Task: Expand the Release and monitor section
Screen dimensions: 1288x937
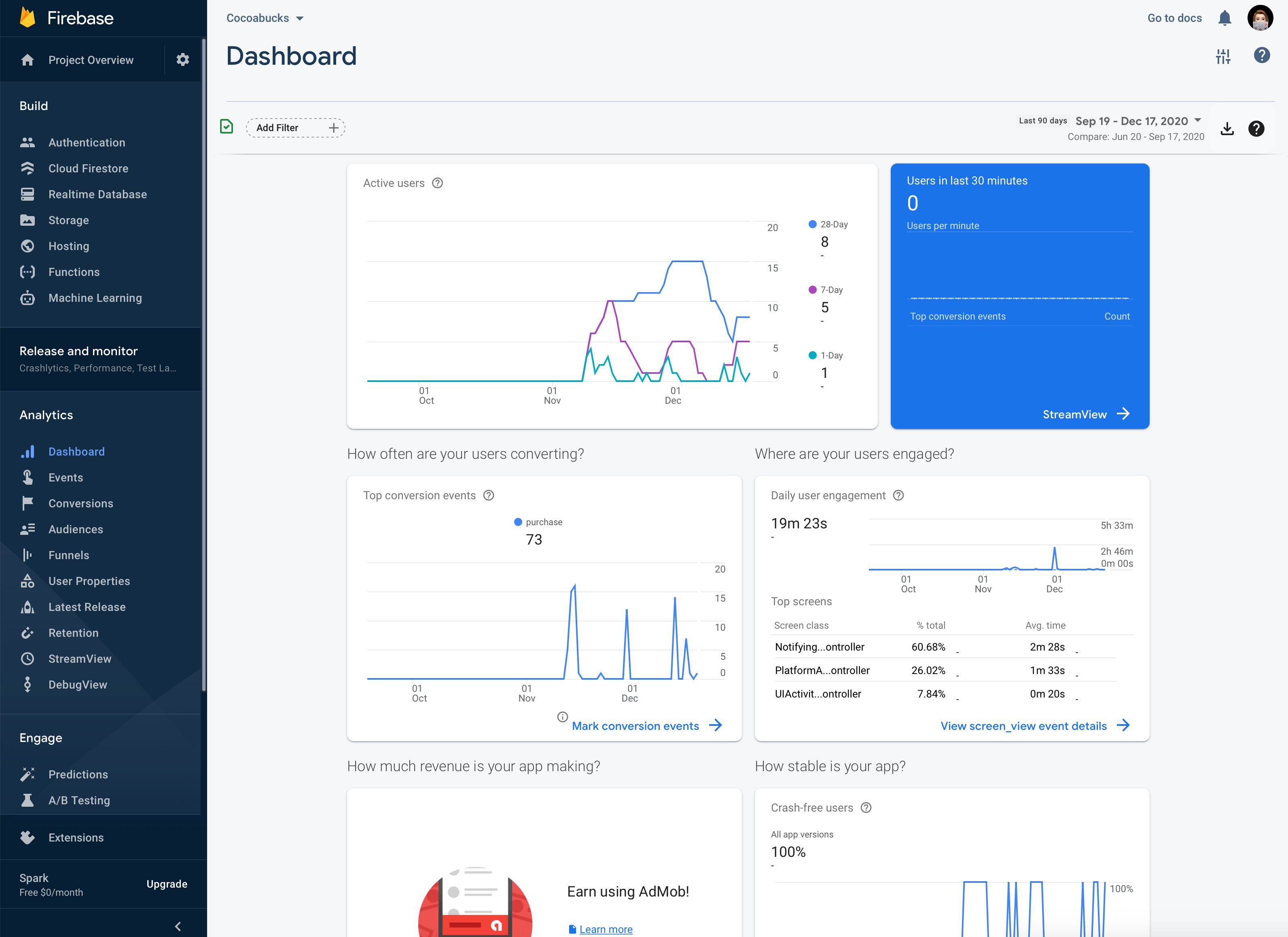Action: (100, 359)
